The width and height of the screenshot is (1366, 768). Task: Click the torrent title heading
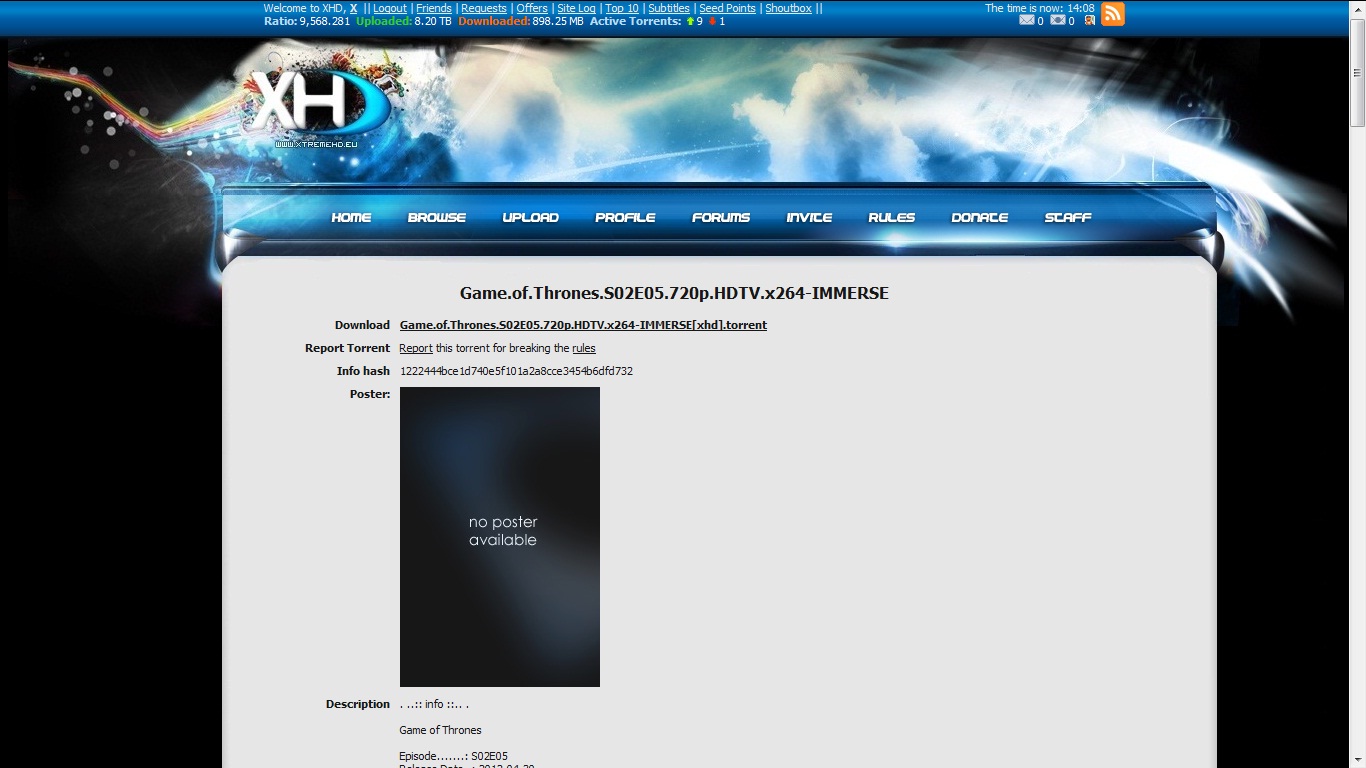(674, 293)
